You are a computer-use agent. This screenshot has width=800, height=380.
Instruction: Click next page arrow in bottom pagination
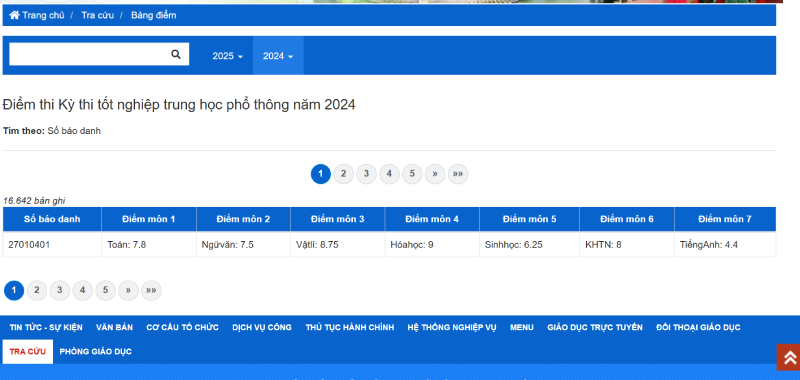click(129, 290)
